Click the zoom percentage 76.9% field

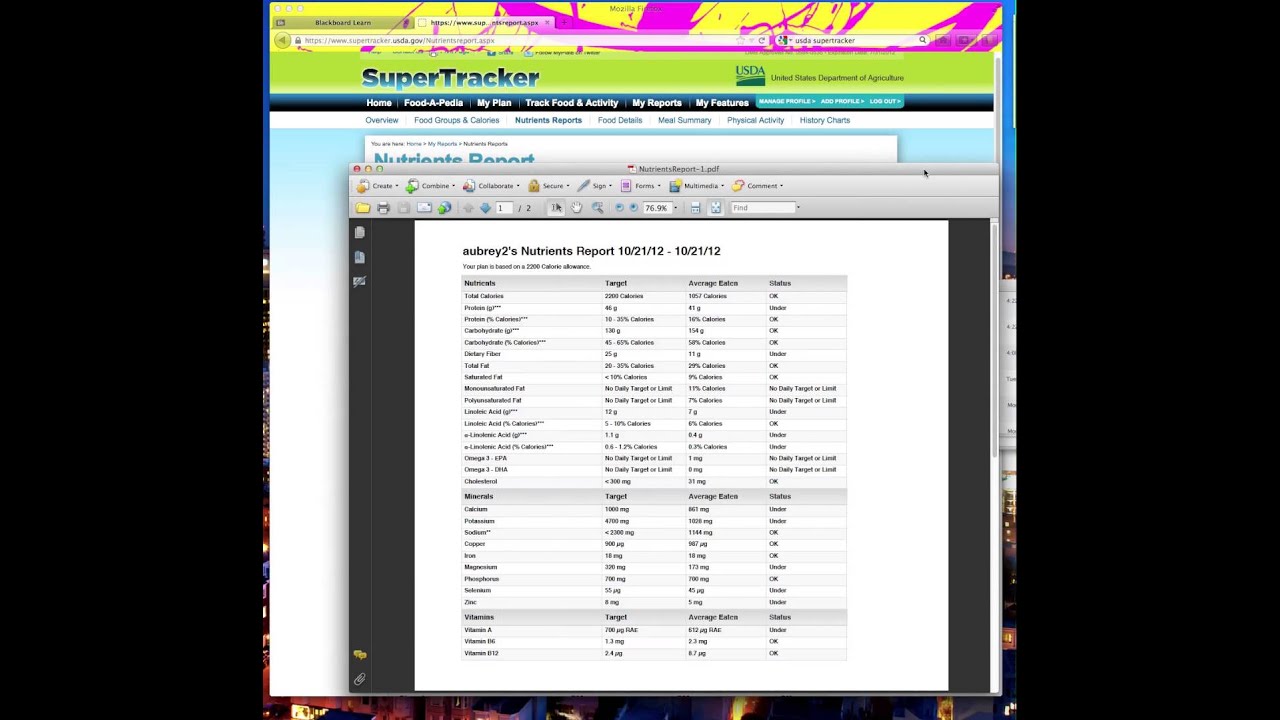click(x=657, y=208)
